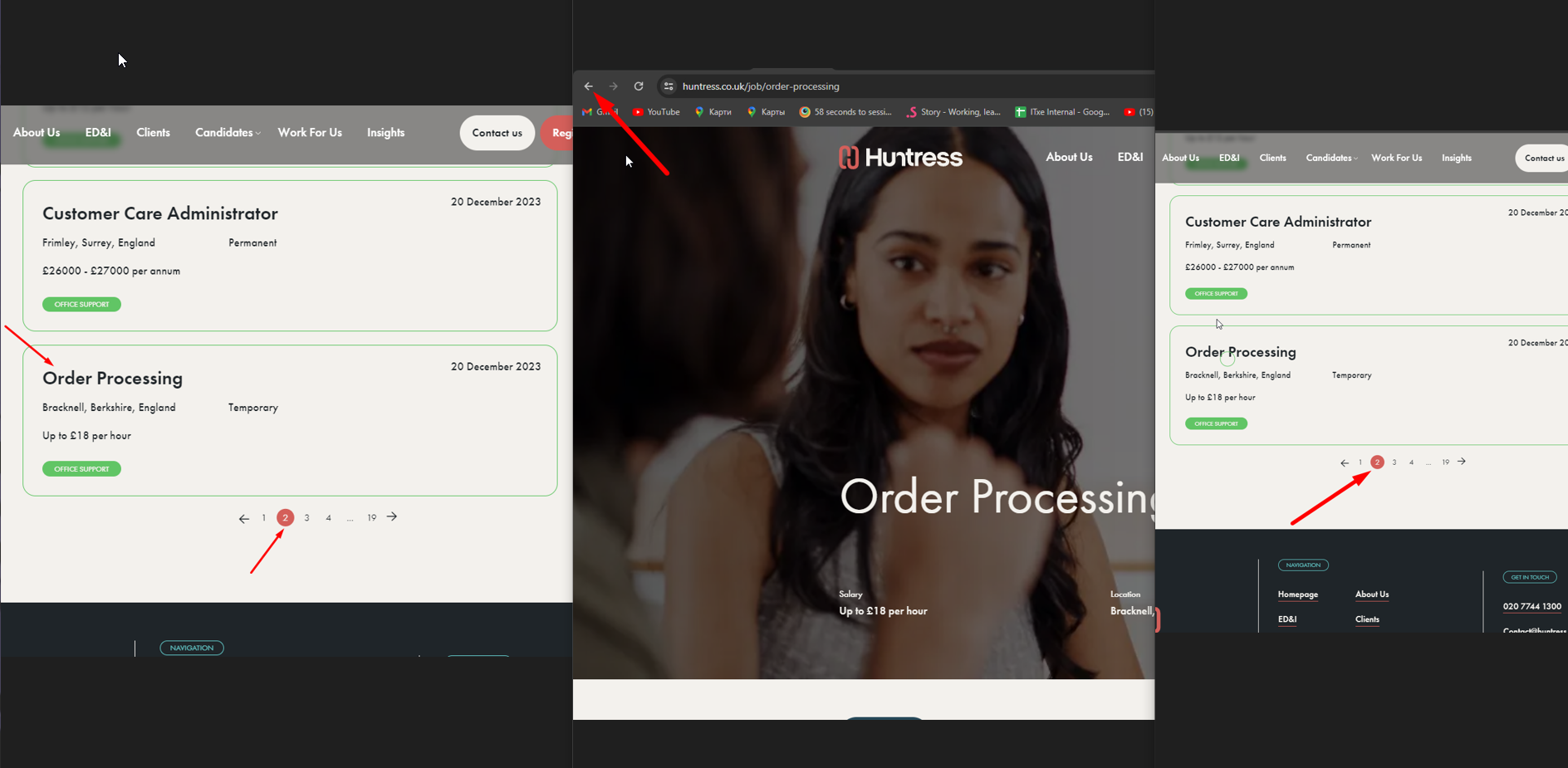Click Clients link in right footer
This screenshot has width=1568, height=768.
[x=1367, y=619]
